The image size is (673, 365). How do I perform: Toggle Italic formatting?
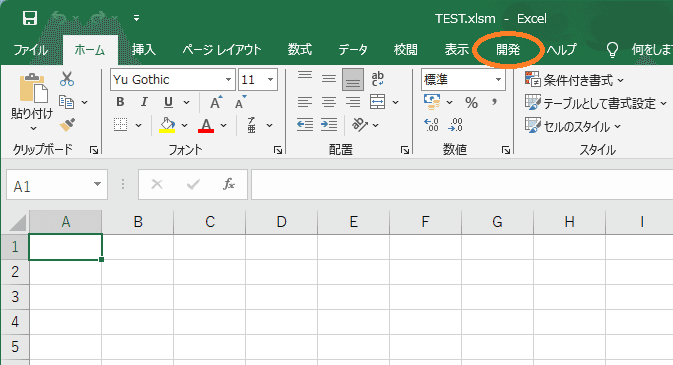pyautogui.click(x=144, y=102)
